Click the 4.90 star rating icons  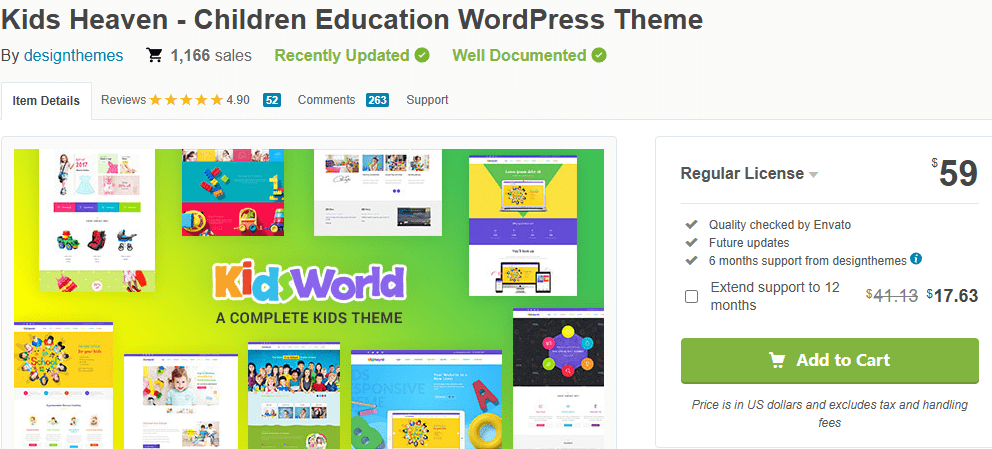point(186,100)
